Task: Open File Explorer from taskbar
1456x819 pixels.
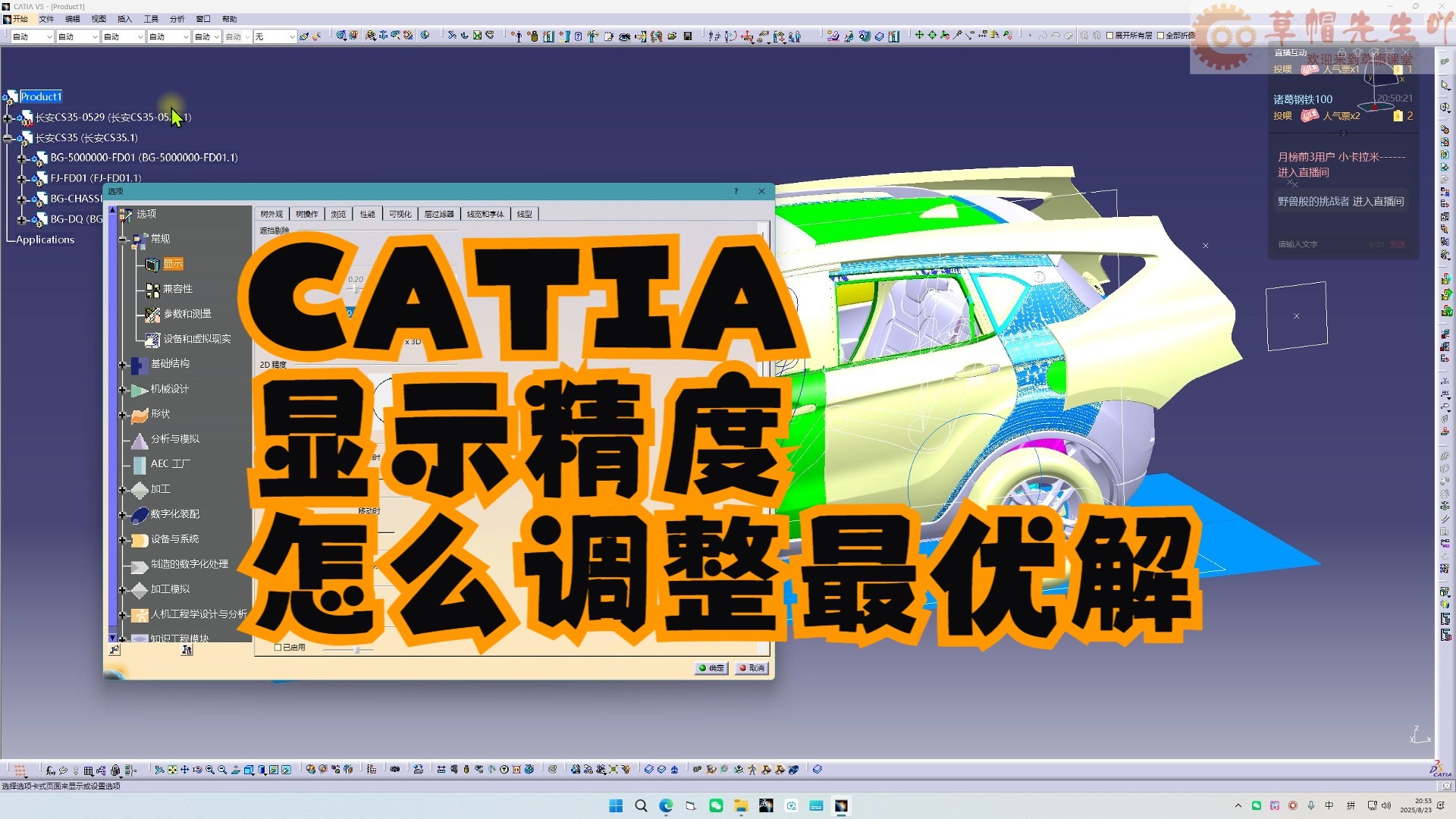Action: tap(741, 805)
